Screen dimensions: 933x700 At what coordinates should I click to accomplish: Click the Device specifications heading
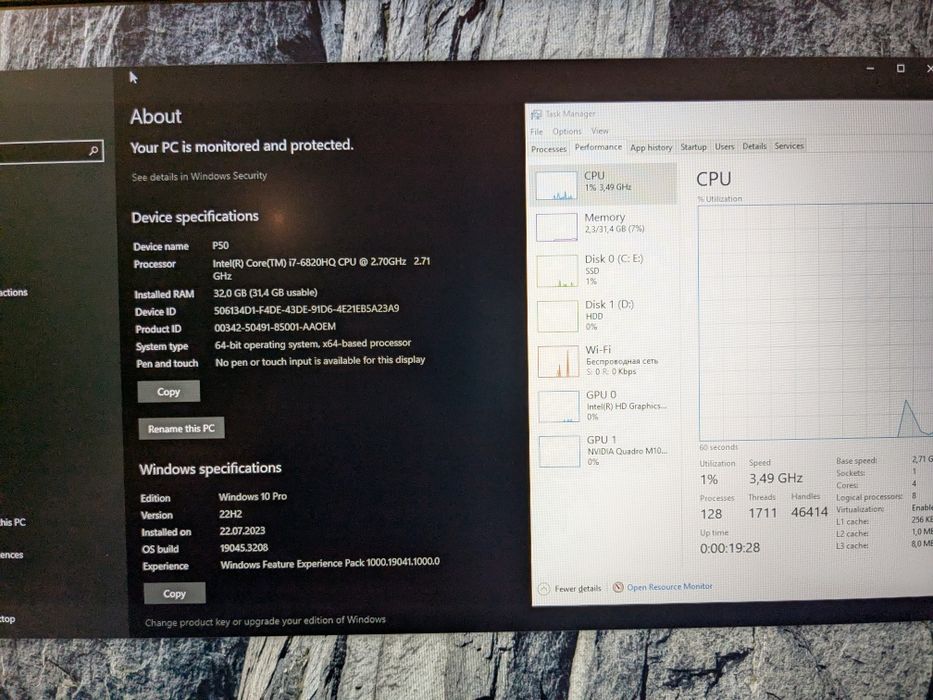click(195, 217)
